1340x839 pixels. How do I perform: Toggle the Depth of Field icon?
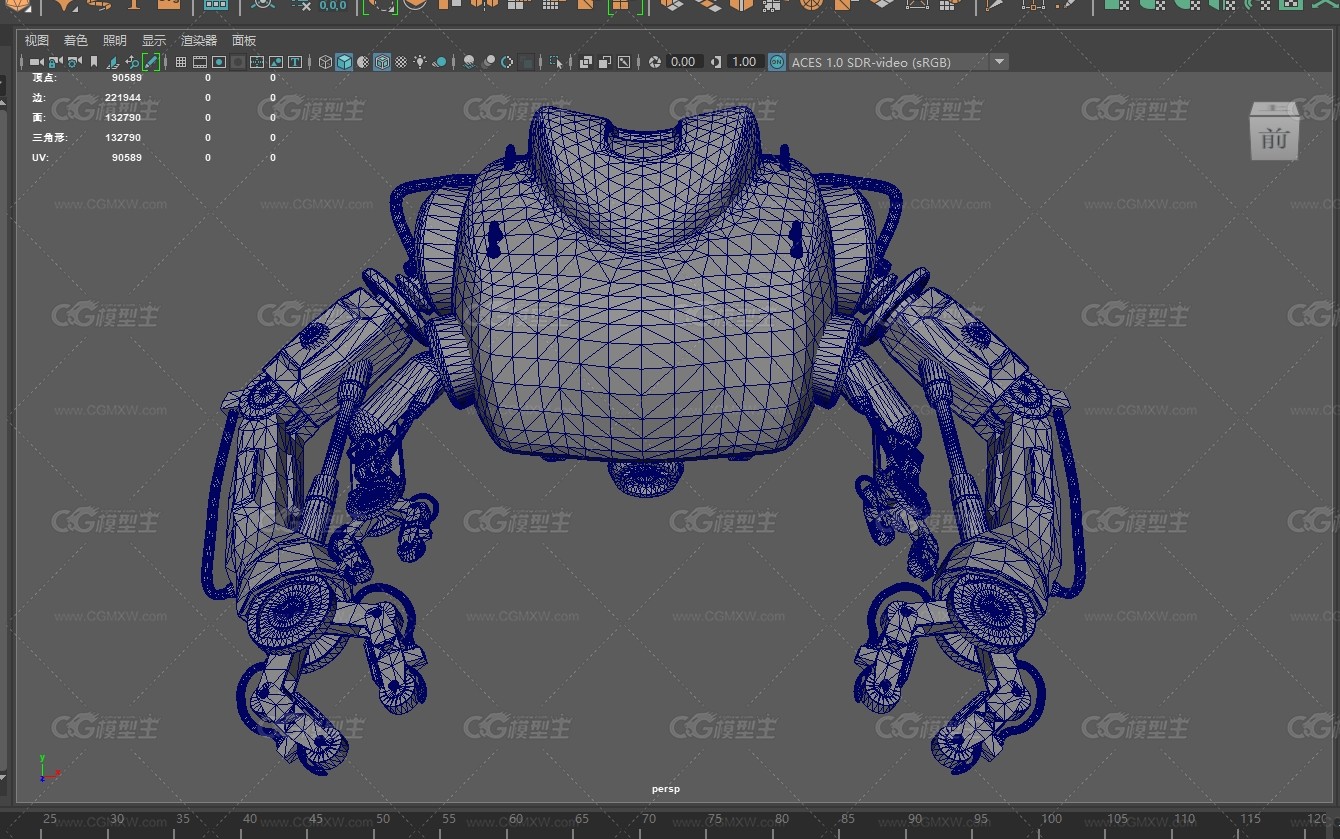click(526, 62)
